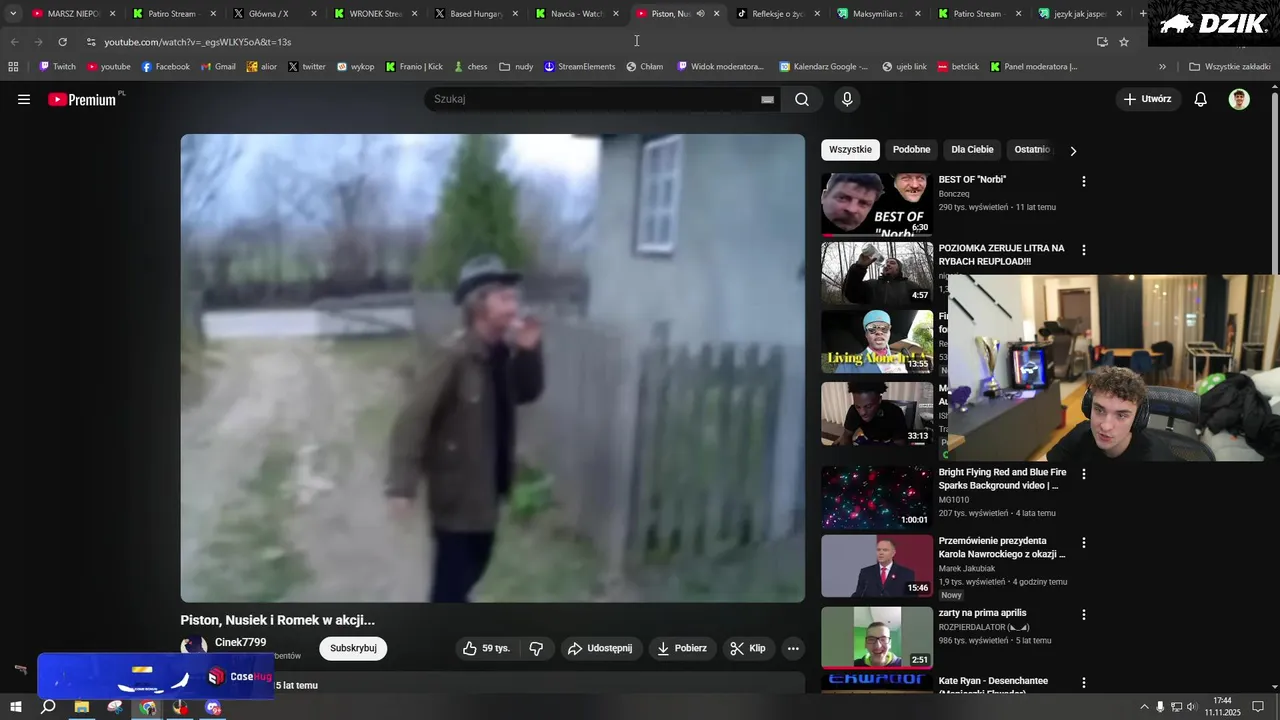
Task: Open the YouTube hamburger guide menu
Action: pos(24,99)
